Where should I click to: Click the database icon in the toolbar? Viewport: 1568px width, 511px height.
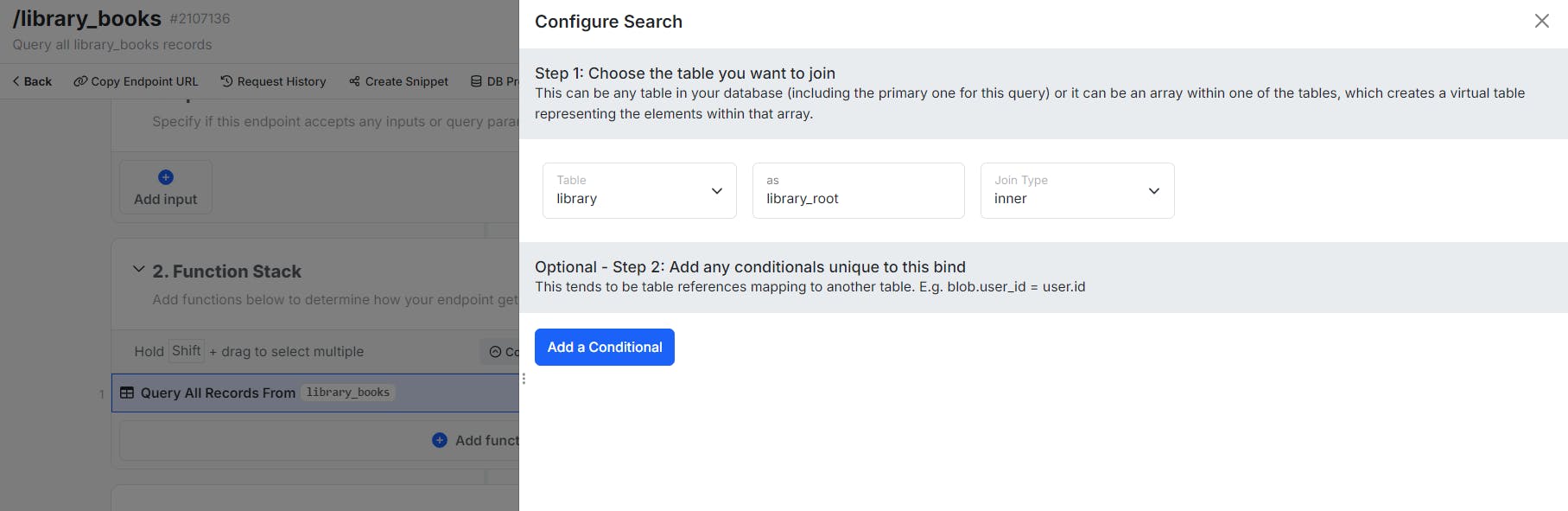[476, 81]
